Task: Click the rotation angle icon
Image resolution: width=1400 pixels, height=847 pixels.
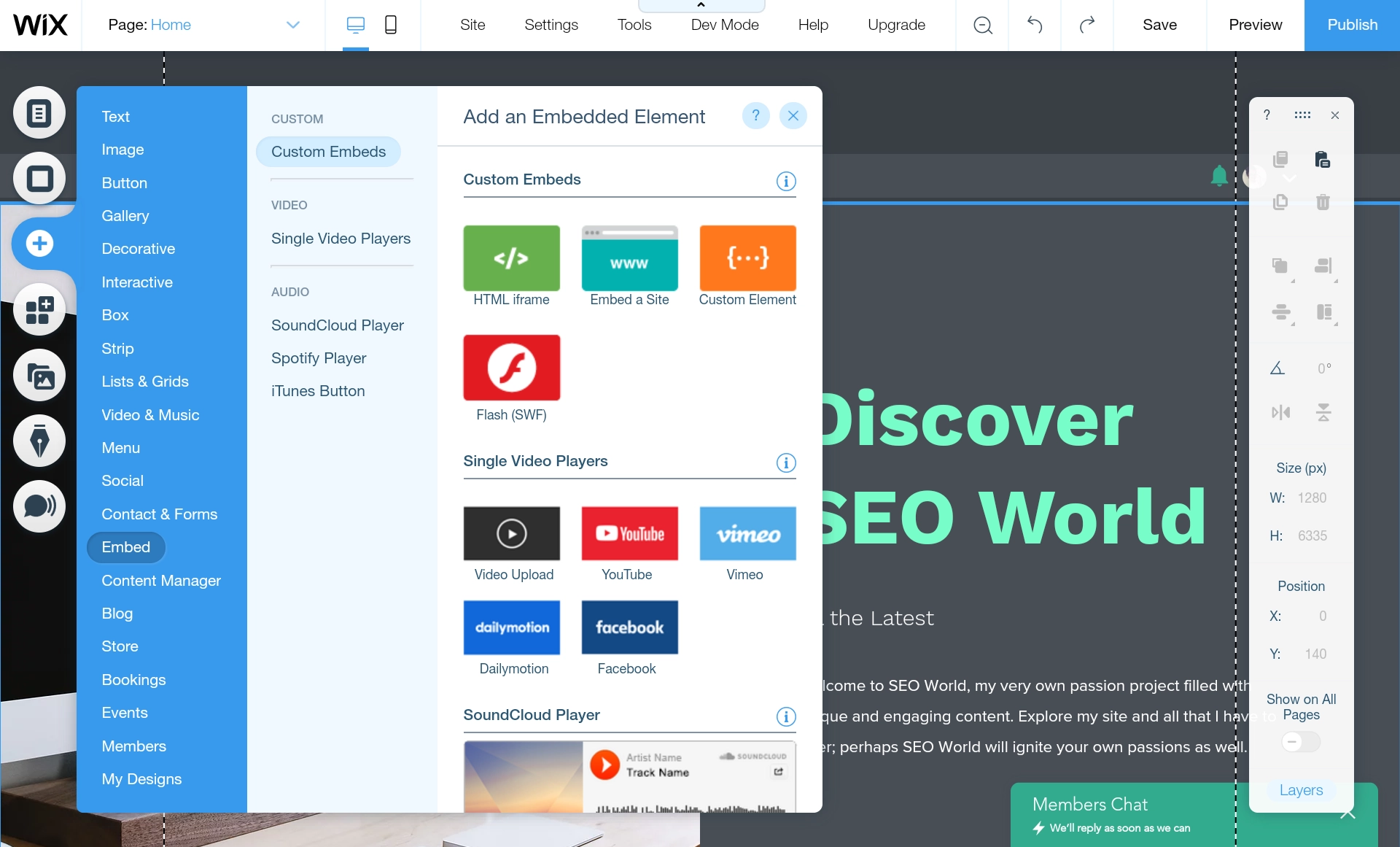Action: point(1277,368)
